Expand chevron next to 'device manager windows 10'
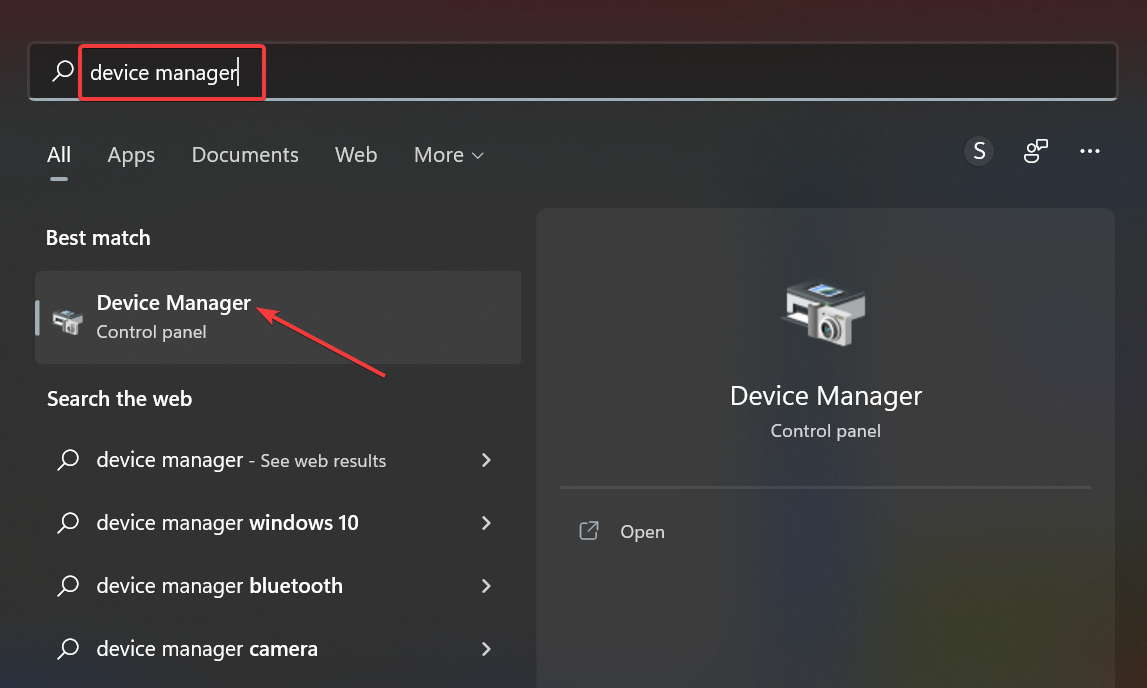The image size is (1147, 688). [x=486, y=523]
